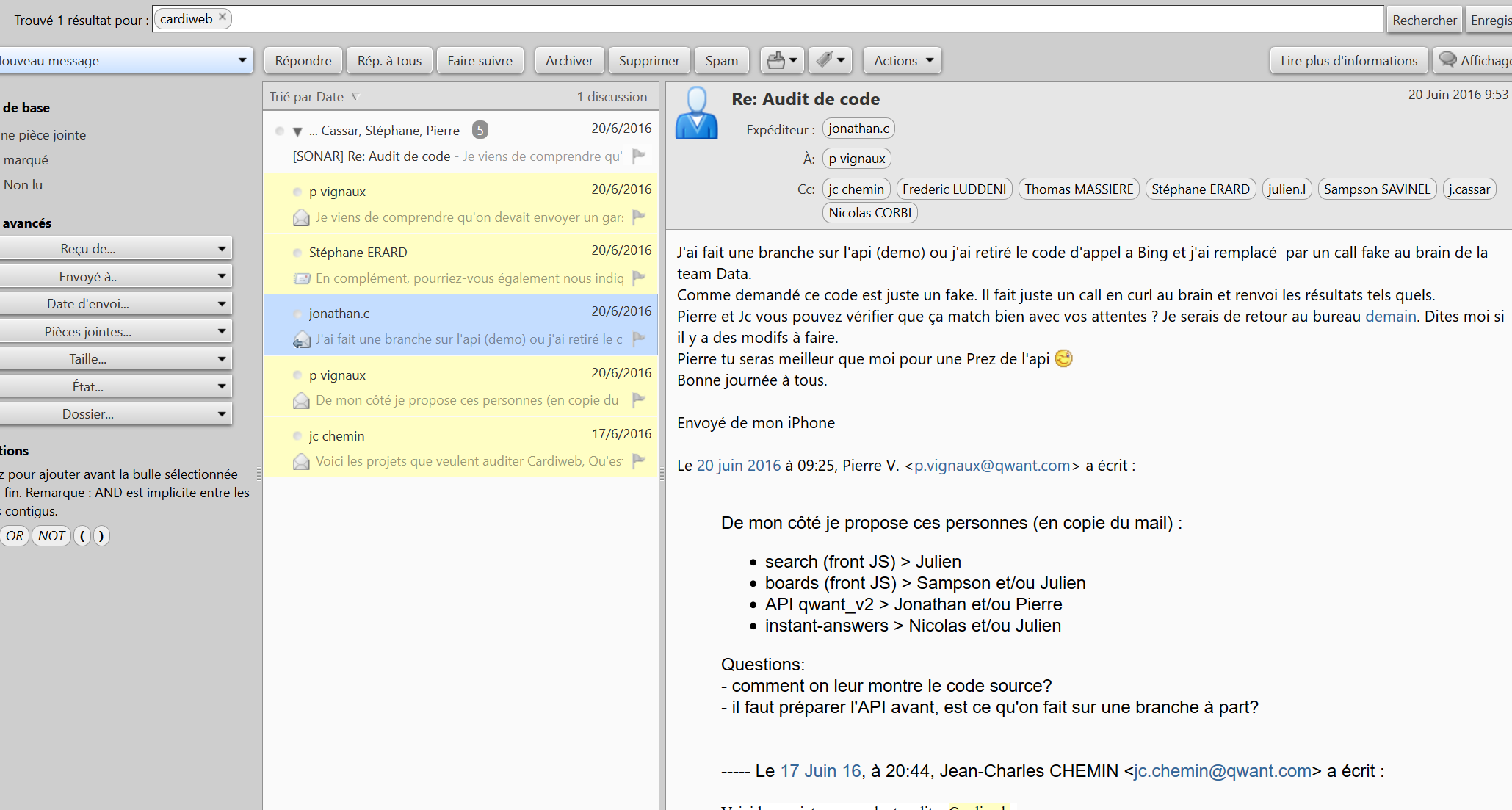Filter messages with pièce jointe

[43, 135]
